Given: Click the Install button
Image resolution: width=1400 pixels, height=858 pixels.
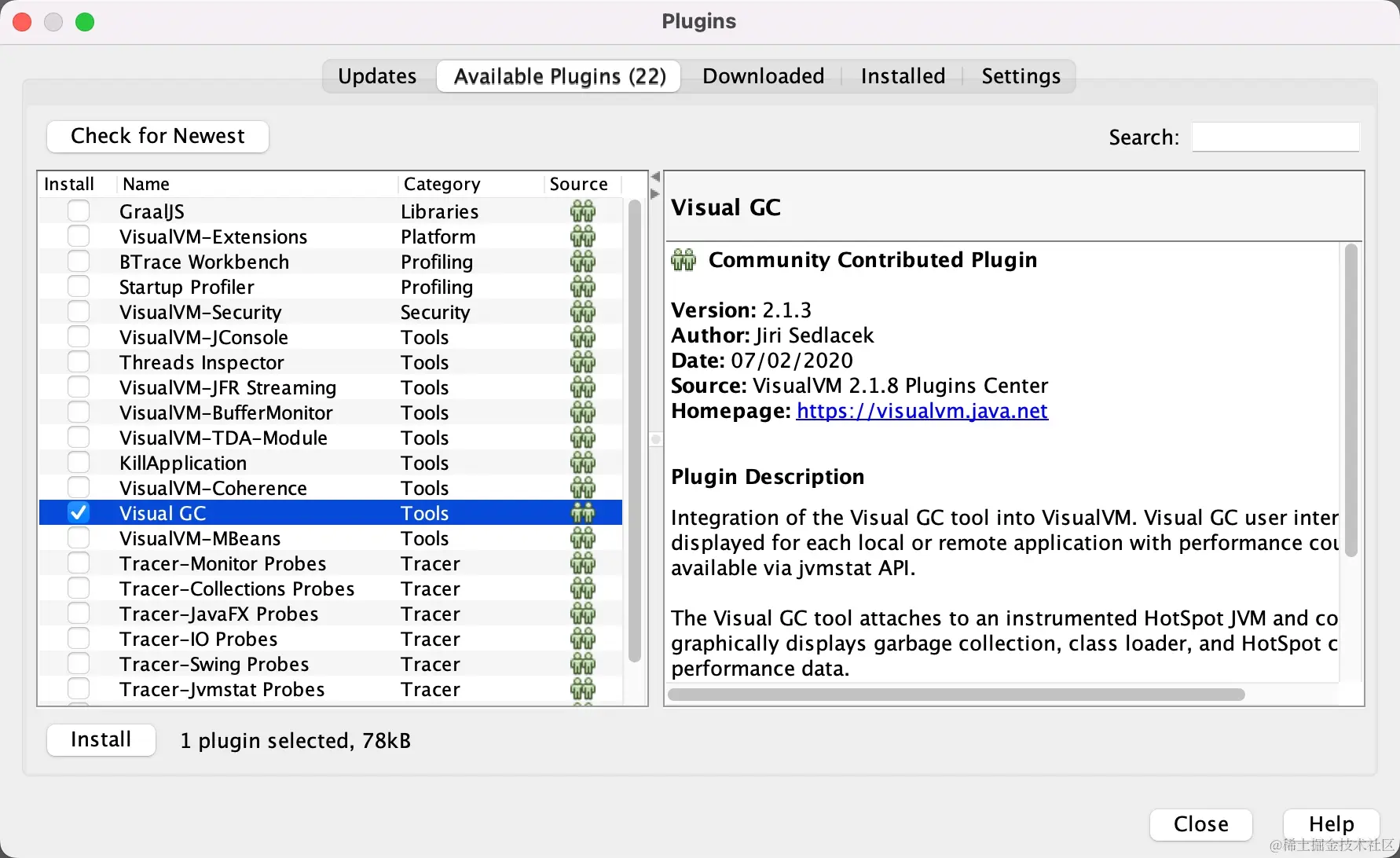Looking at the screenshot, I should coord(101,739).
